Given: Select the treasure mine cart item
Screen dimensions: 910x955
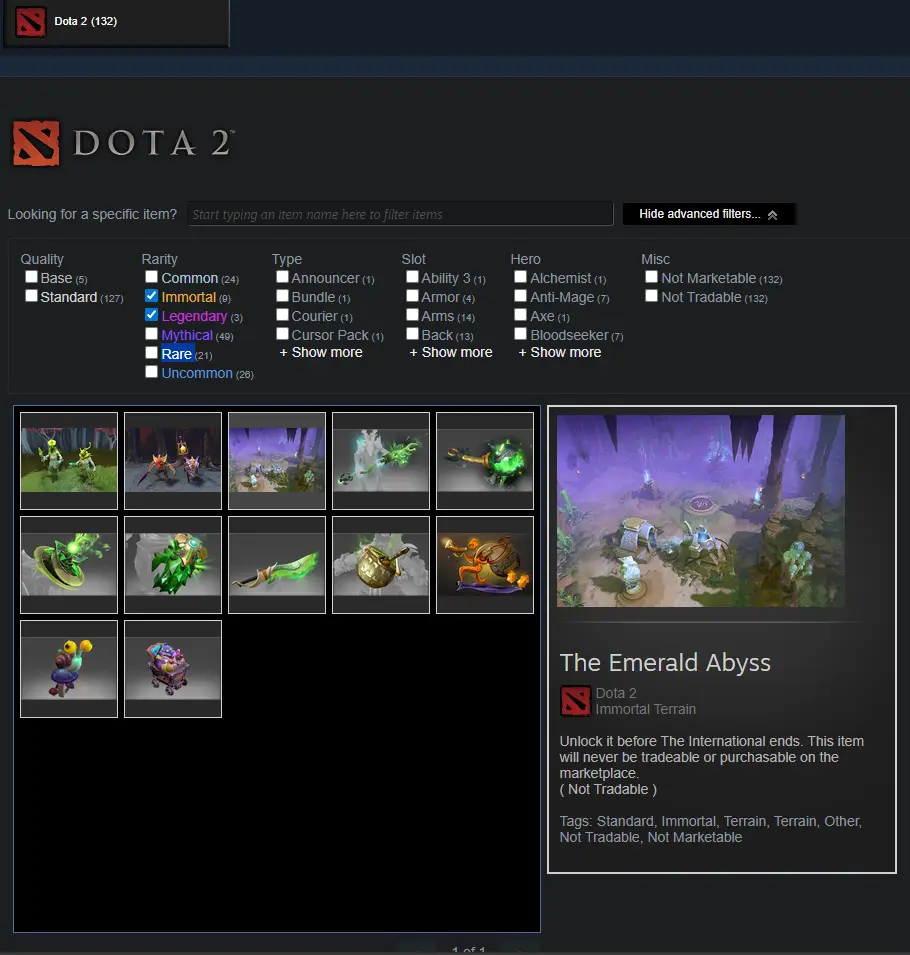Looking at the screenshot, I should click(x=173, y=669).
